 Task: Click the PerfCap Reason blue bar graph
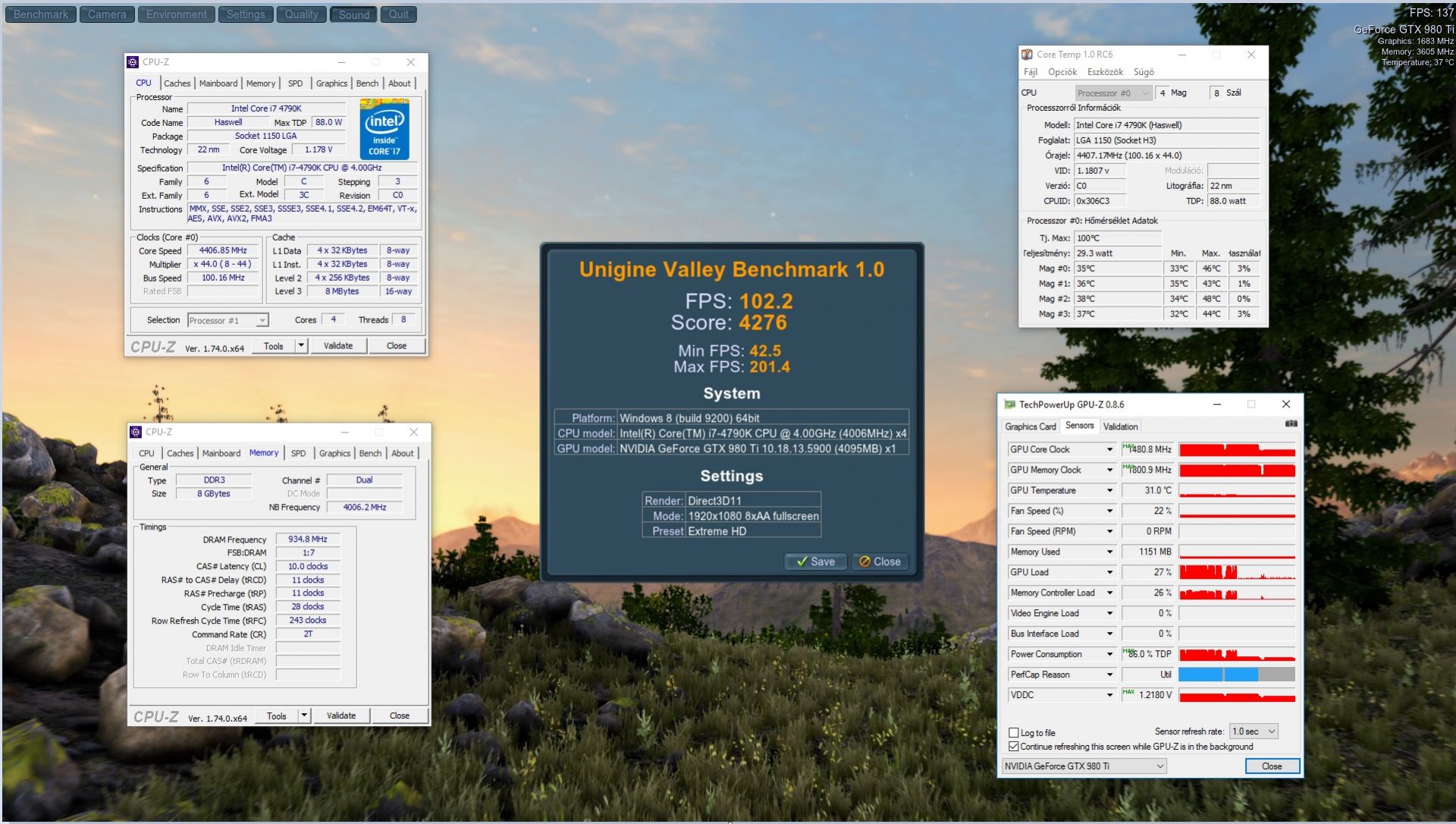pos(1237,675)
